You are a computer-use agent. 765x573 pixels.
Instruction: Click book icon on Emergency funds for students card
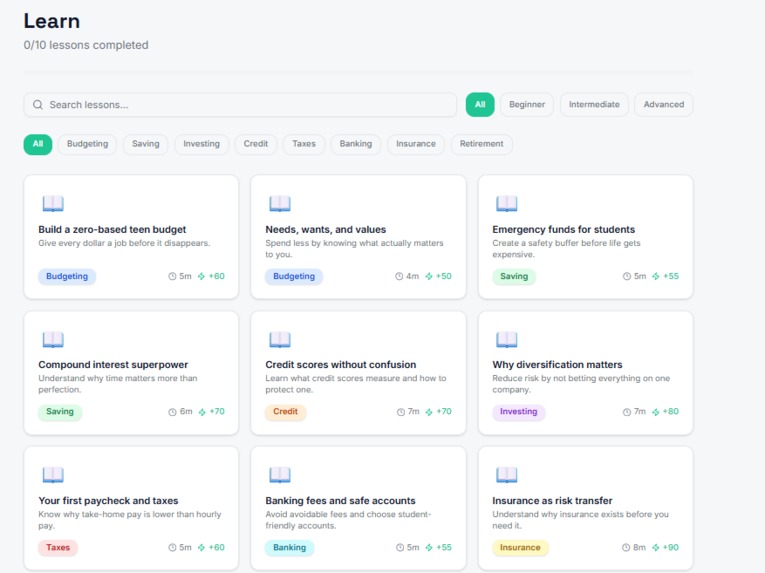[506, 203]
